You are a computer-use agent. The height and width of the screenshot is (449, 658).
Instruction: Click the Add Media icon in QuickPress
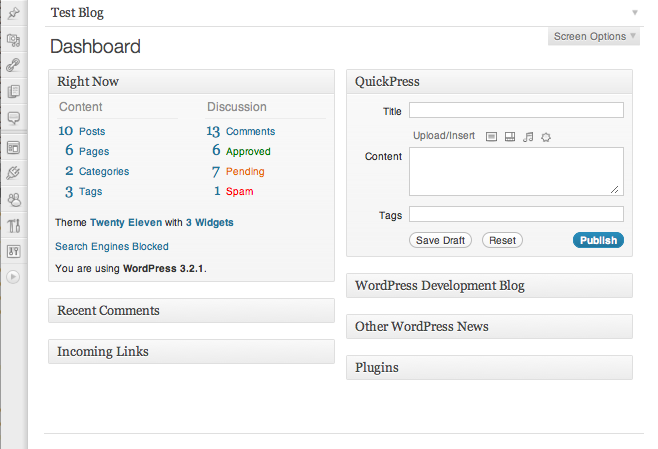click(x=546, y=137)
